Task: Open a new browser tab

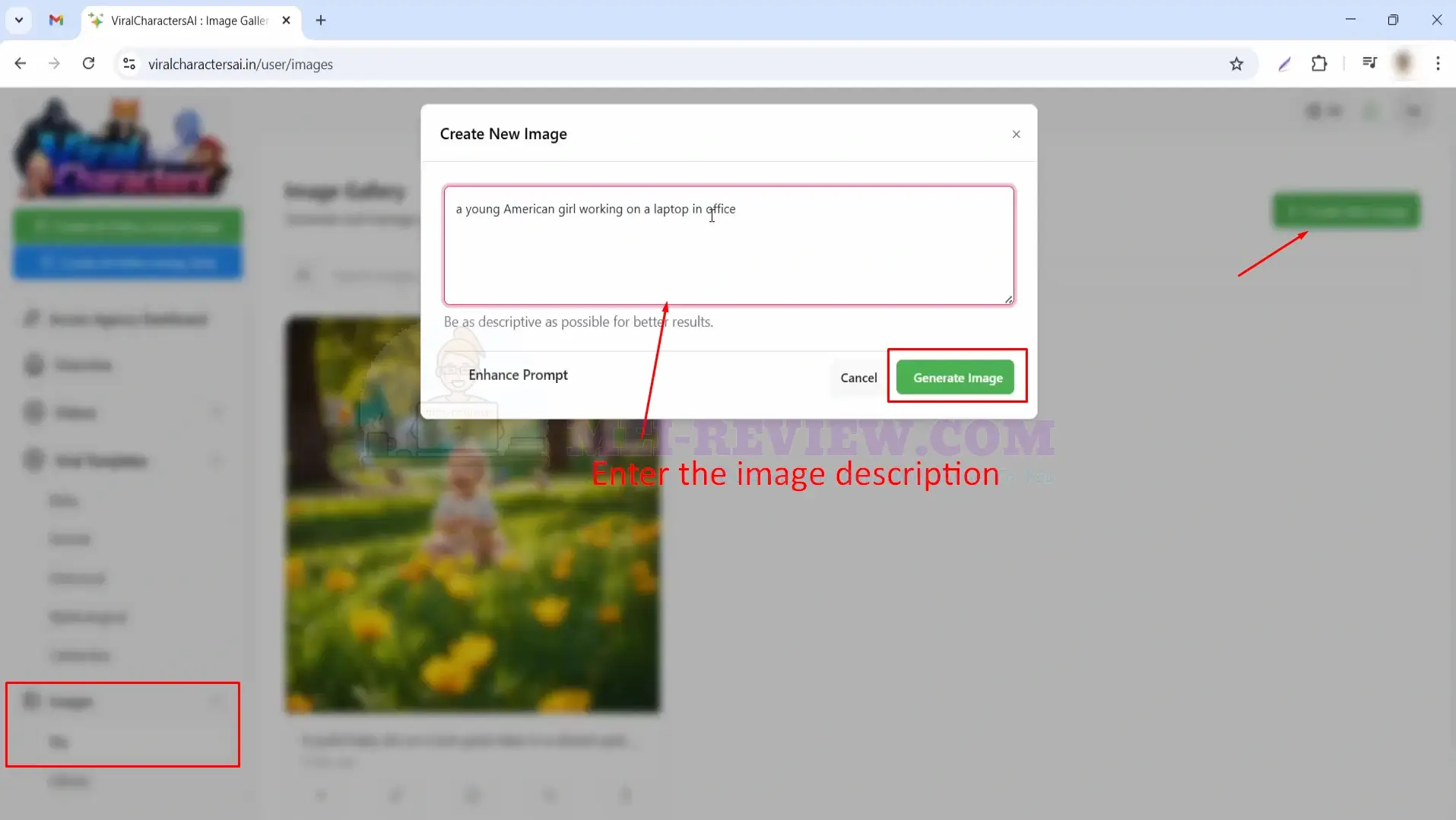Action: click(321, 21)
